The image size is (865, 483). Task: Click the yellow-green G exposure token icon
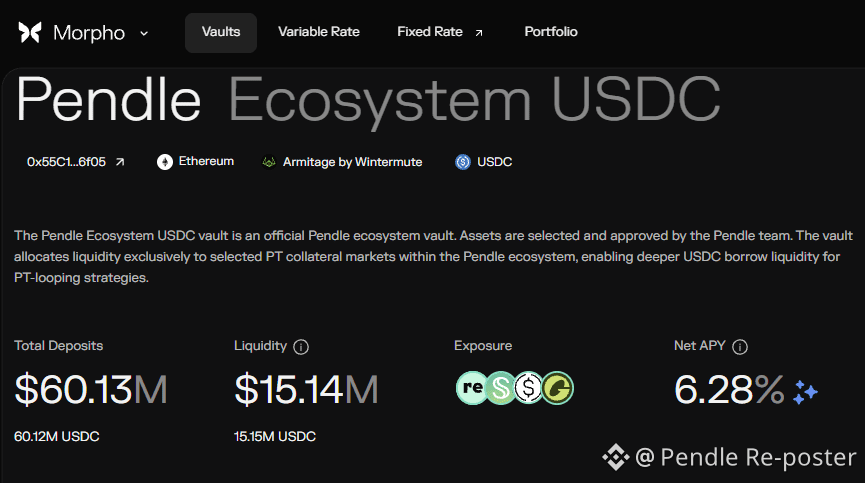click(558, 388)
